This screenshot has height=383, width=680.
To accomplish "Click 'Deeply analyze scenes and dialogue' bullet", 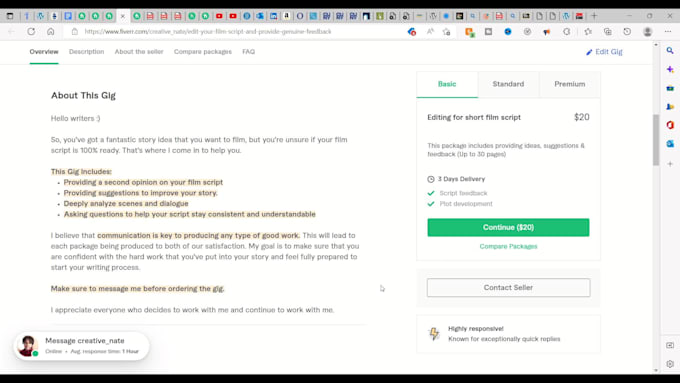I will click(x=126, y=203).
